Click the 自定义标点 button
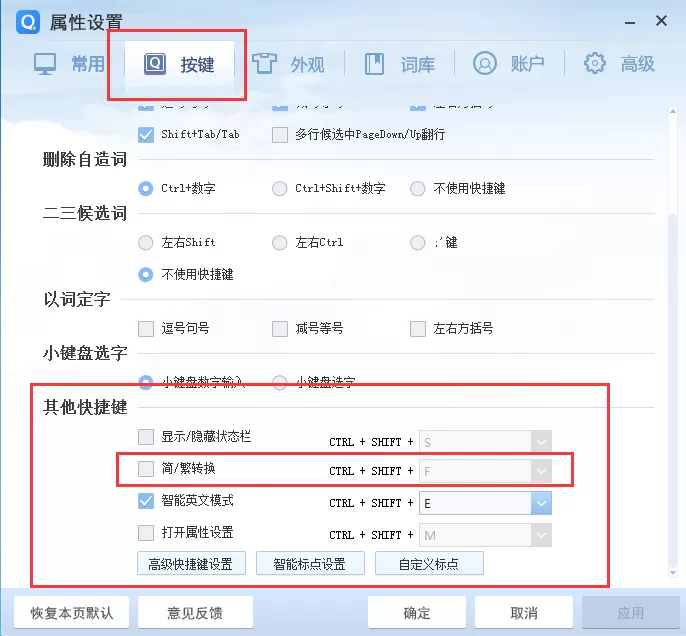 pyautogui.click(x=429, y=563)
